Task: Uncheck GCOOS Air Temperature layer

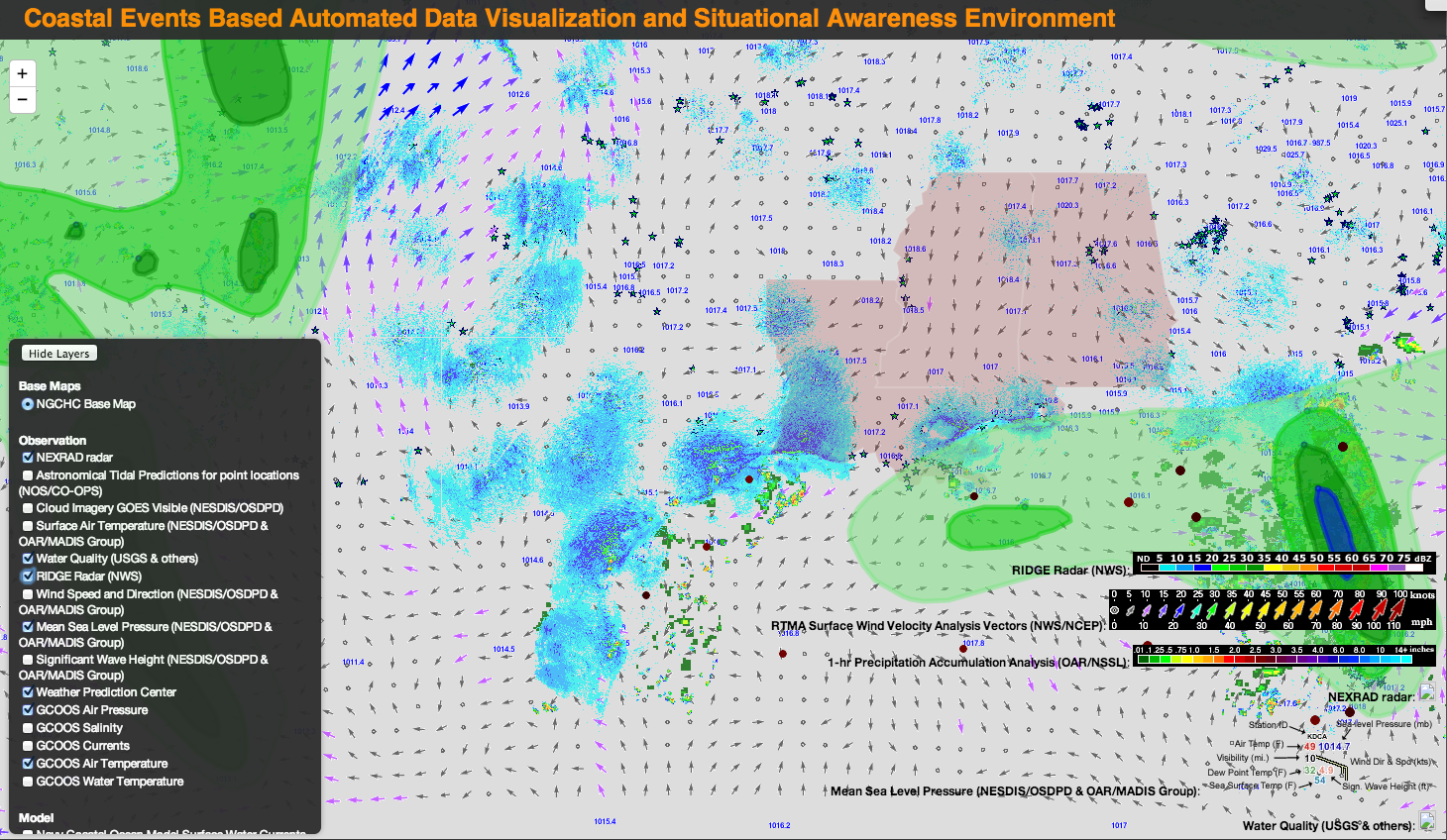Action: pos(28,764)
